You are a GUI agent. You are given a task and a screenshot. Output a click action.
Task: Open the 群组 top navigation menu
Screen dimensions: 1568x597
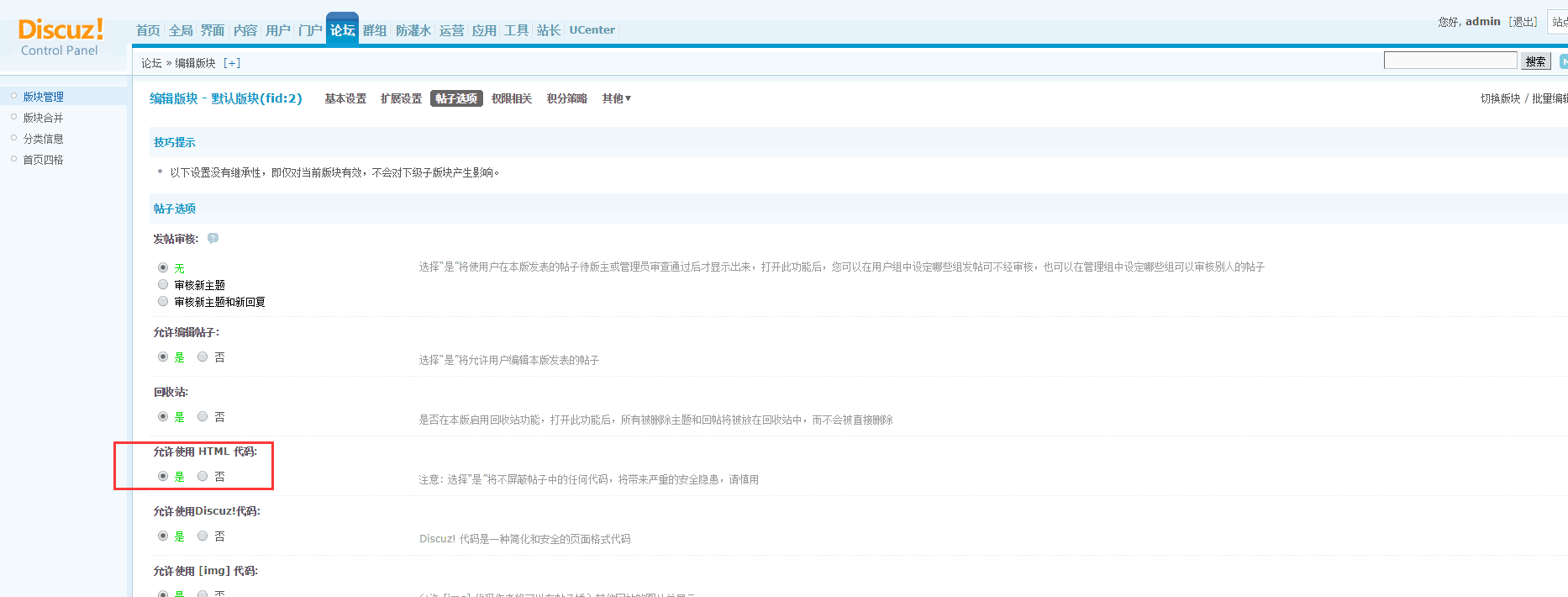click(375, 30)
